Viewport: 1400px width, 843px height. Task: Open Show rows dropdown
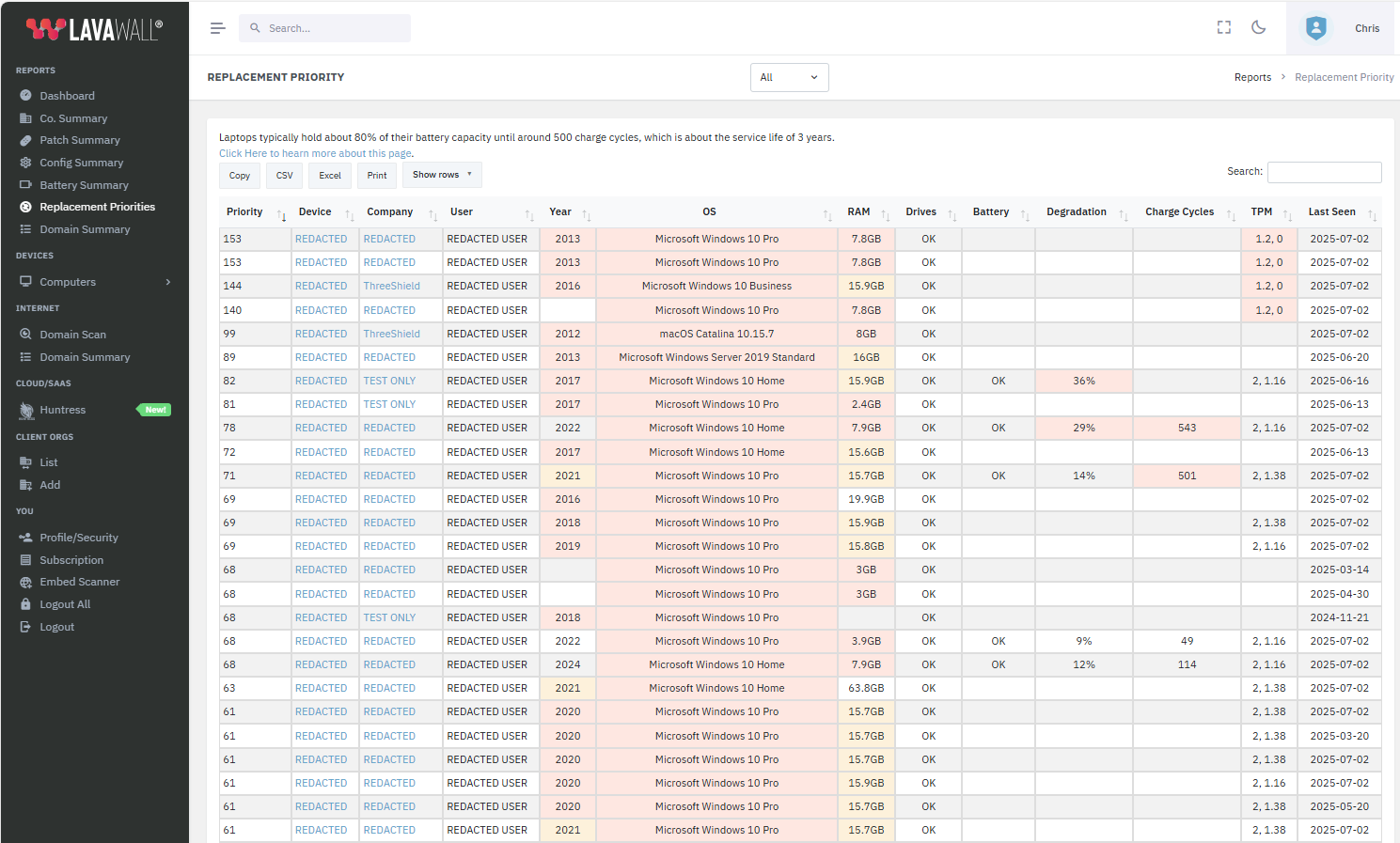click(441, 175)
